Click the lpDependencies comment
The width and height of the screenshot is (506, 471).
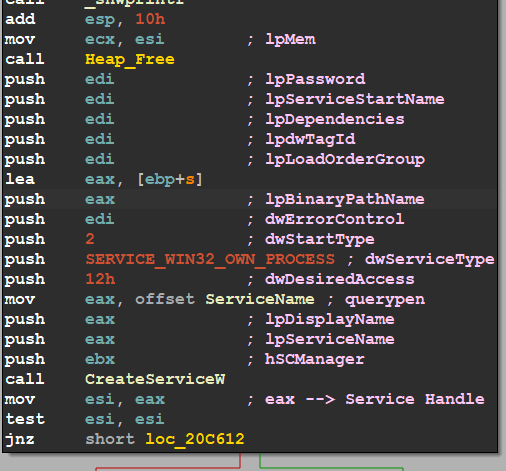[x=335, y=119]
